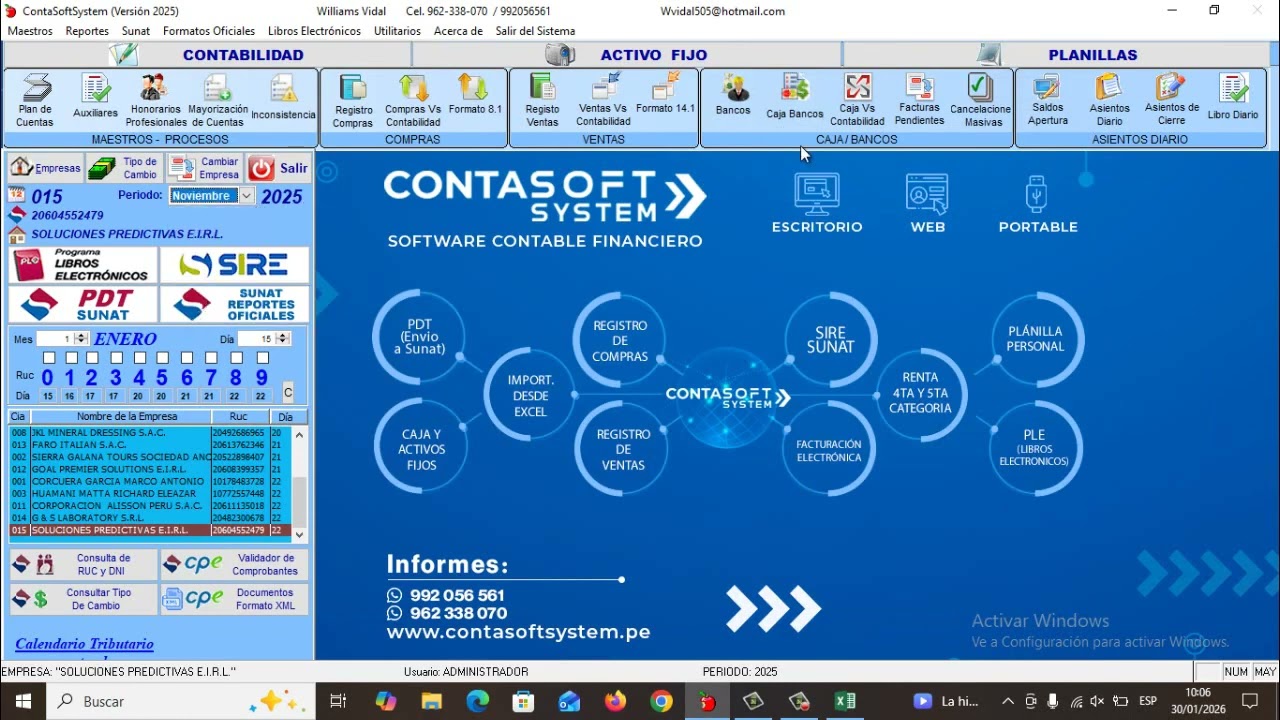Image resolution: width=1280 pixels, height=720 pixels.
Task: Open Saldos Apertura
Action: pyautogui.click(x=1048, y=101)
